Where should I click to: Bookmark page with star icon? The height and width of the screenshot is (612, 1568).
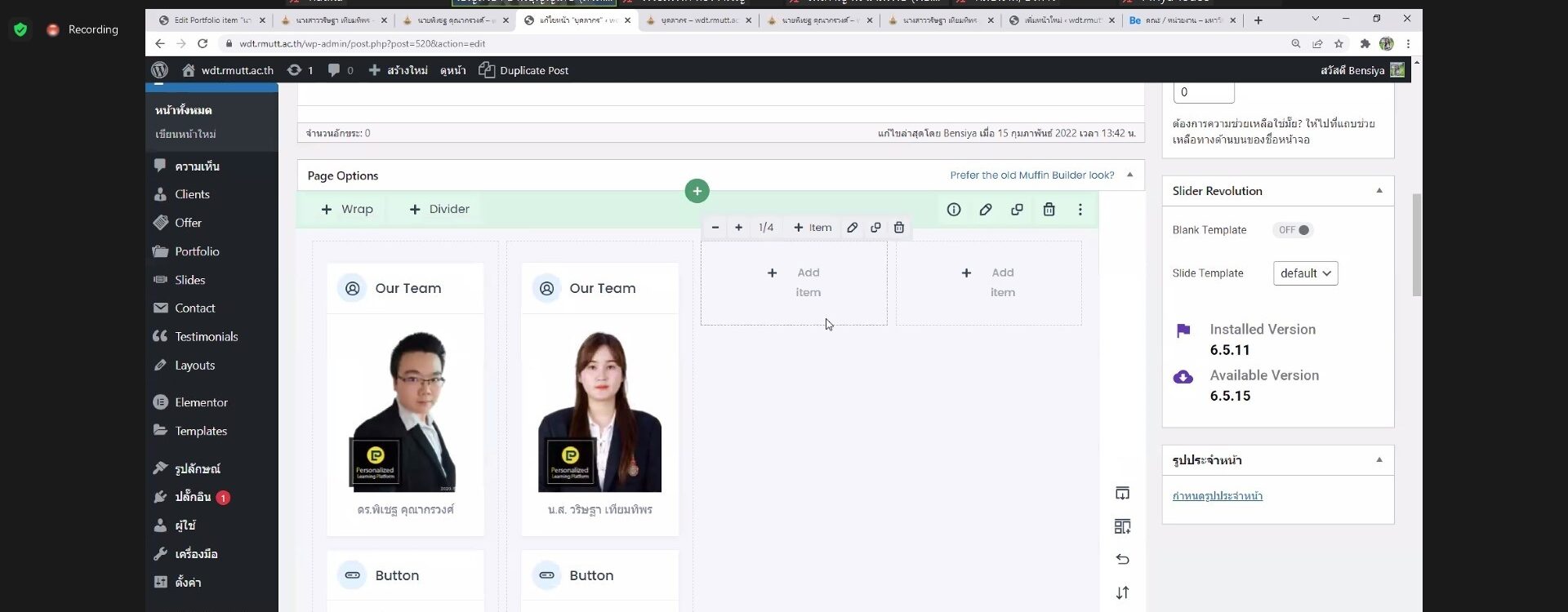[1339, 43]
